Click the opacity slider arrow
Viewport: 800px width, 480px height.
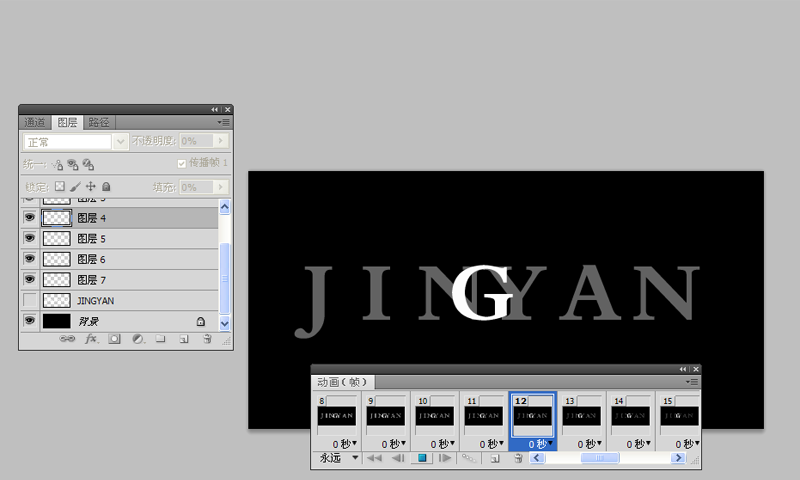tap(221, 141)
